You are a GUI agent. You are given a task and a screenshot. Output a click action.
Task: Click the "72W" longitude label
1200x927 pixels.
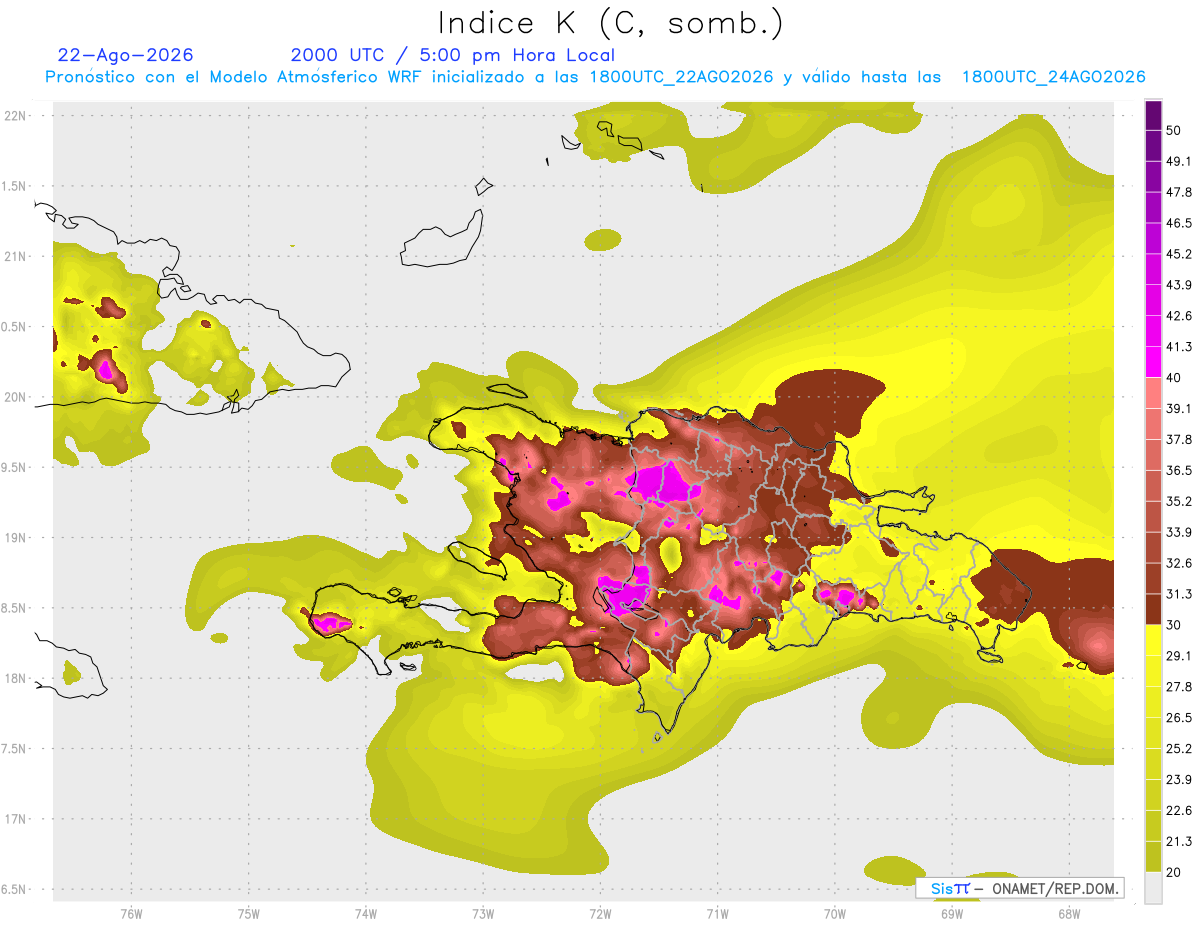coord(601,913)
